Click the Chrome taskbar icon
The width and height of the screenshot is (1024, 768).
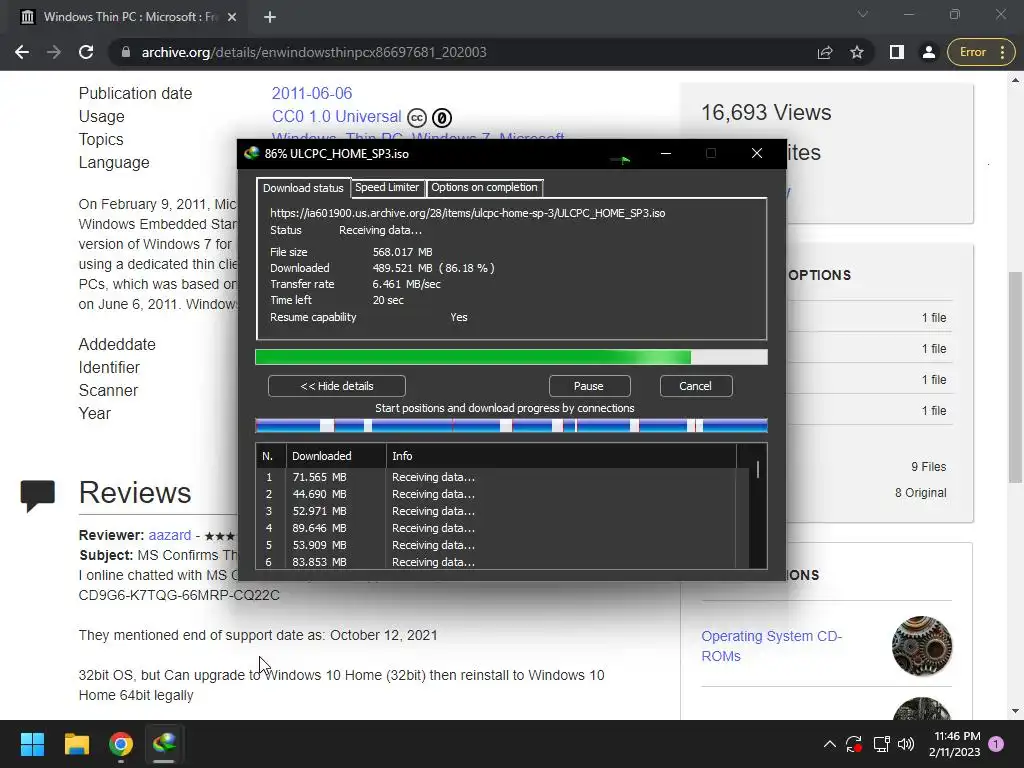tap(121, 744)
